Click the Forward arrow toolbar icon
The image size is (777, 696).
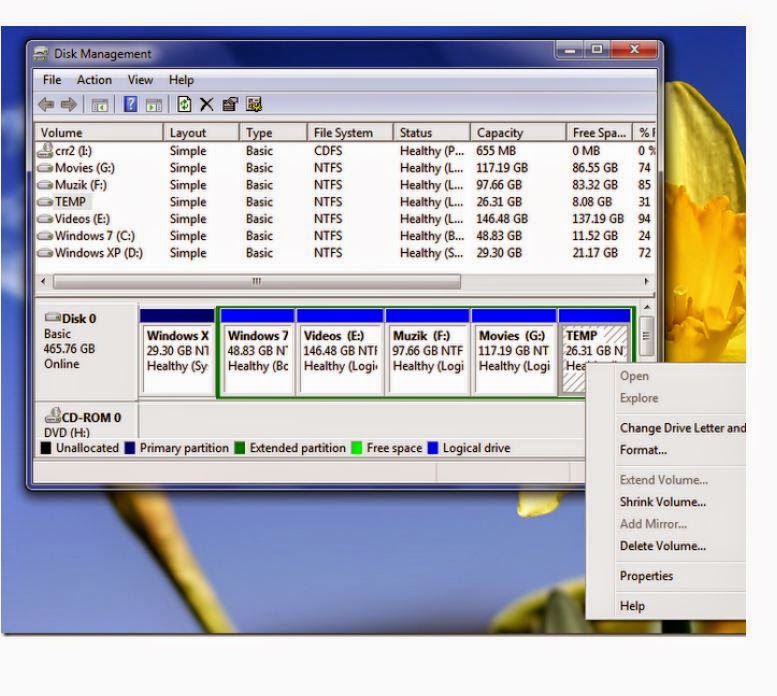69,105
